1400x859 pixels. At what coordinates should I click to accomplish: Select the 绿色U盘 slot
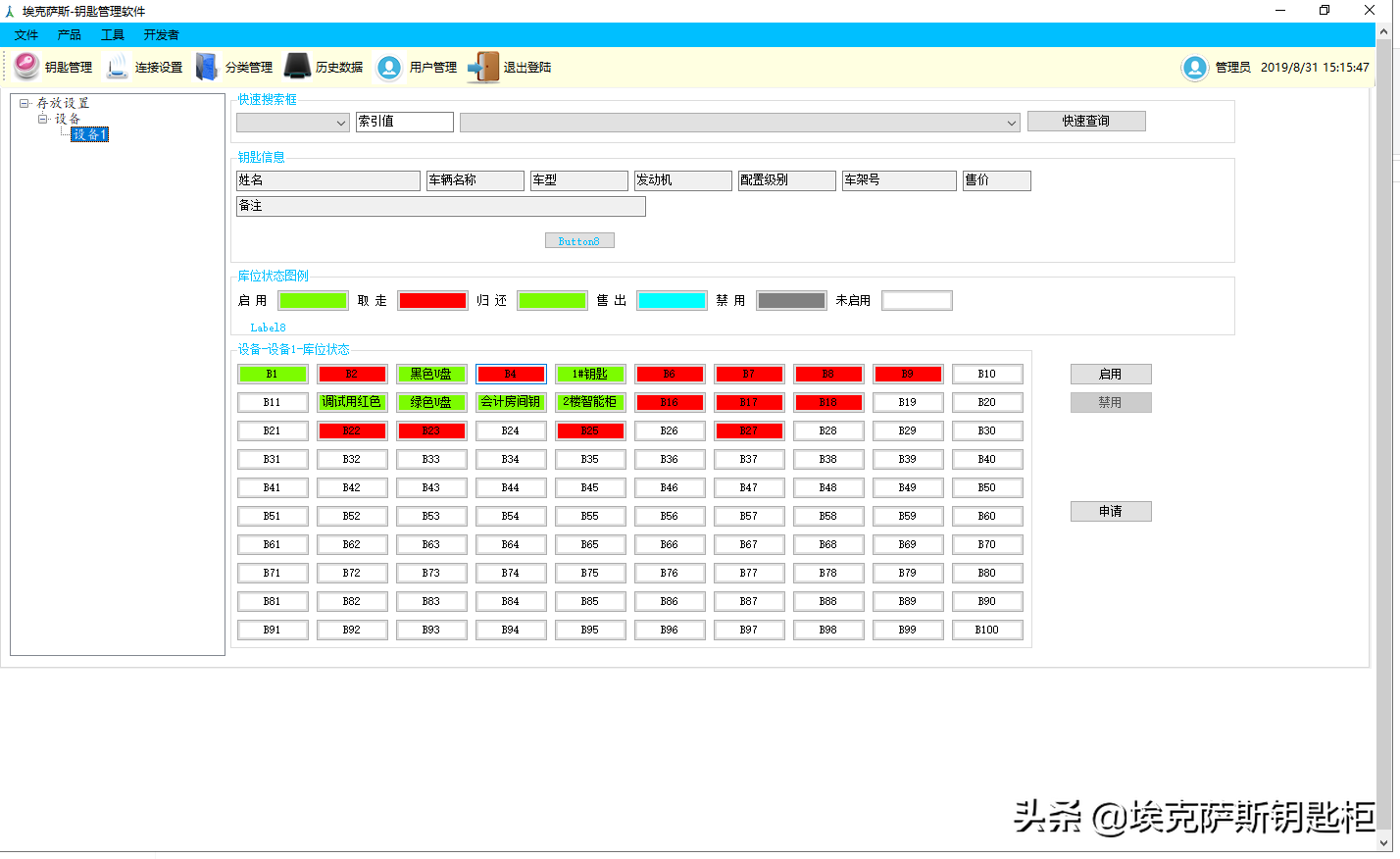coord(431,402)
